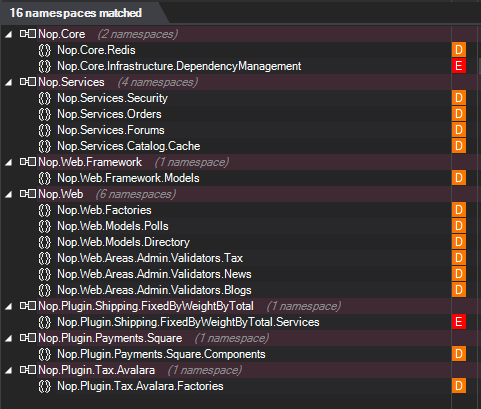
Task: Select the 16 namespaces matched tab
Action: coord(76,13)
